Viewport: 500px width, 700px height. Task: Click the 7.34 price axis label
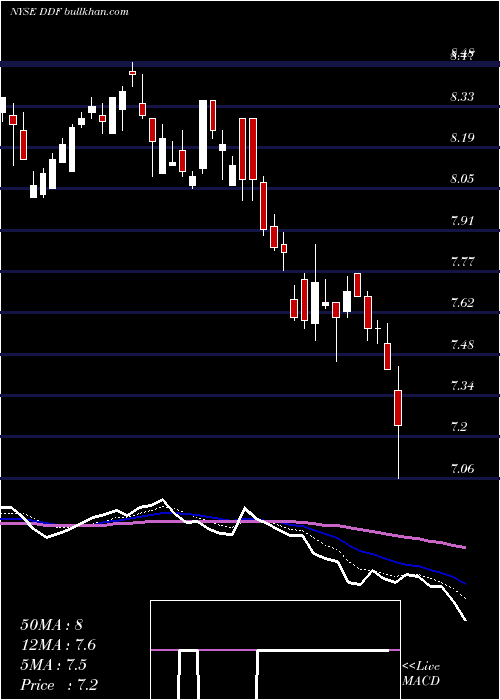[462, 385]
